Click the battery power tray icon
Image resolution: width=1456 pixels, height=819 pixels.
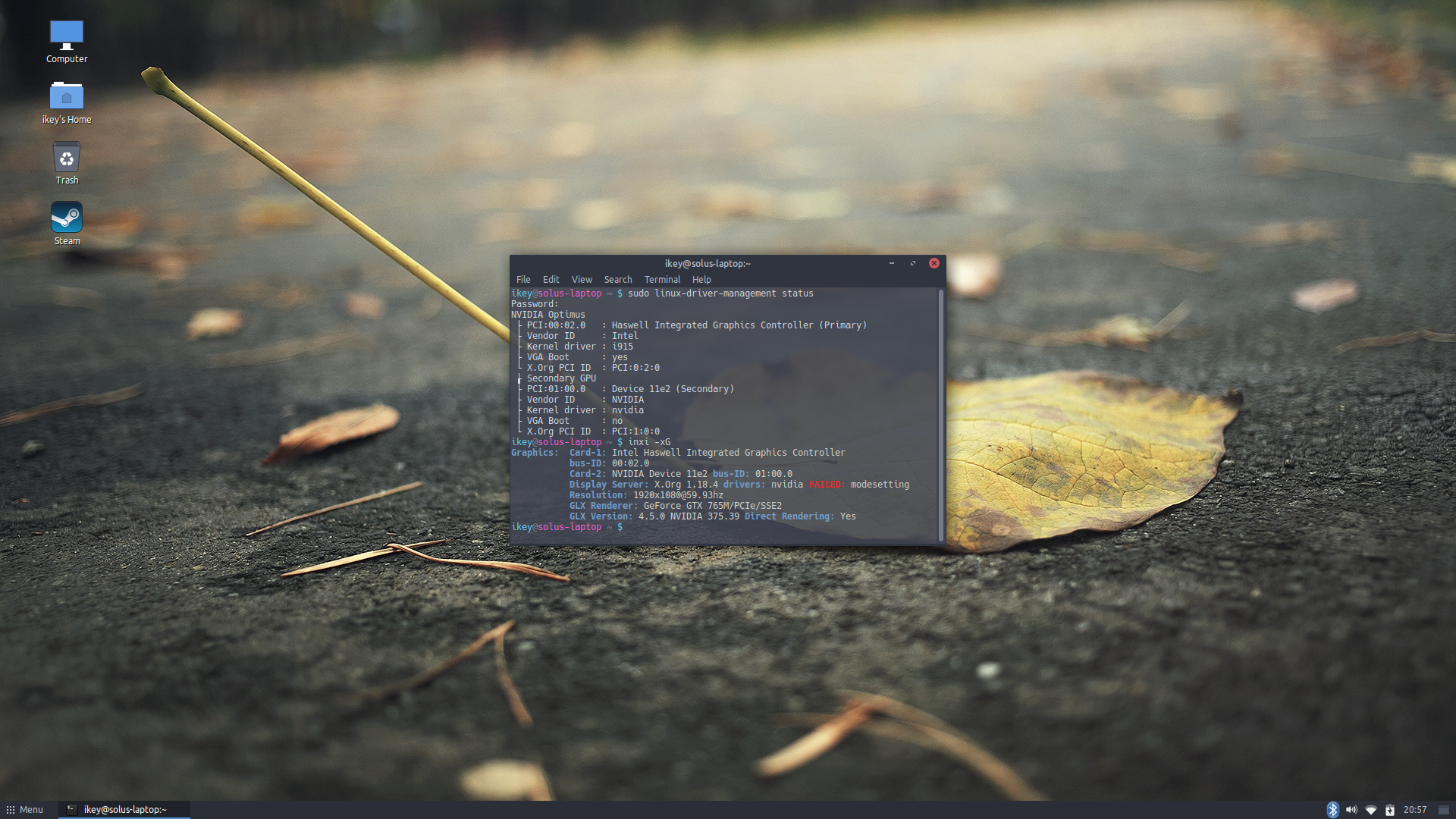[1390, 810]
